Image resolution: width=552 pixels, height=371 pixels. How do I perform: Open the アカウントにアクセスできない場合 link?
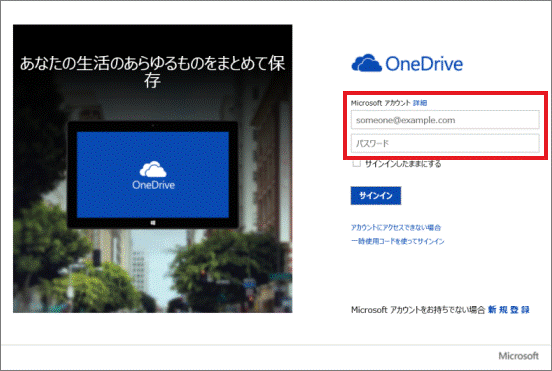tap(396, 227)
